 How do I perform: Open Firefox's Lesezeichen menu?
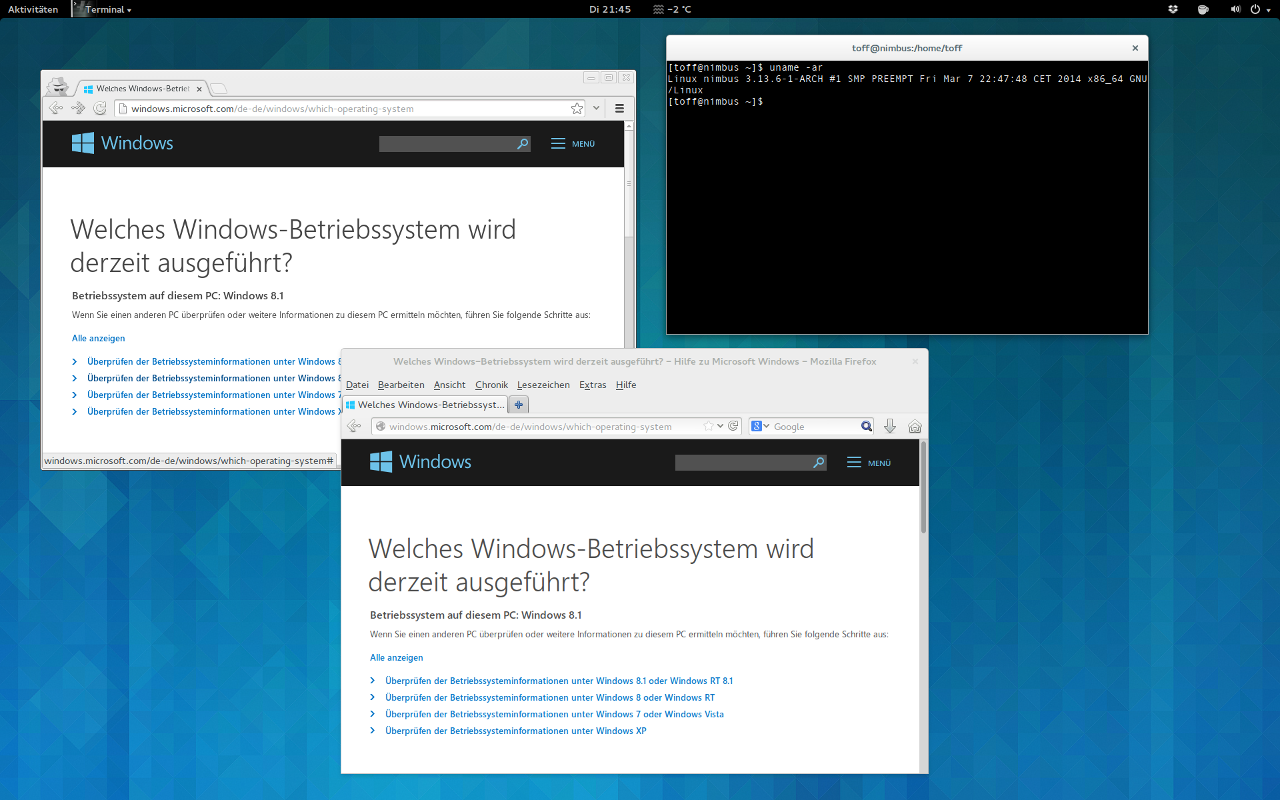543,385
